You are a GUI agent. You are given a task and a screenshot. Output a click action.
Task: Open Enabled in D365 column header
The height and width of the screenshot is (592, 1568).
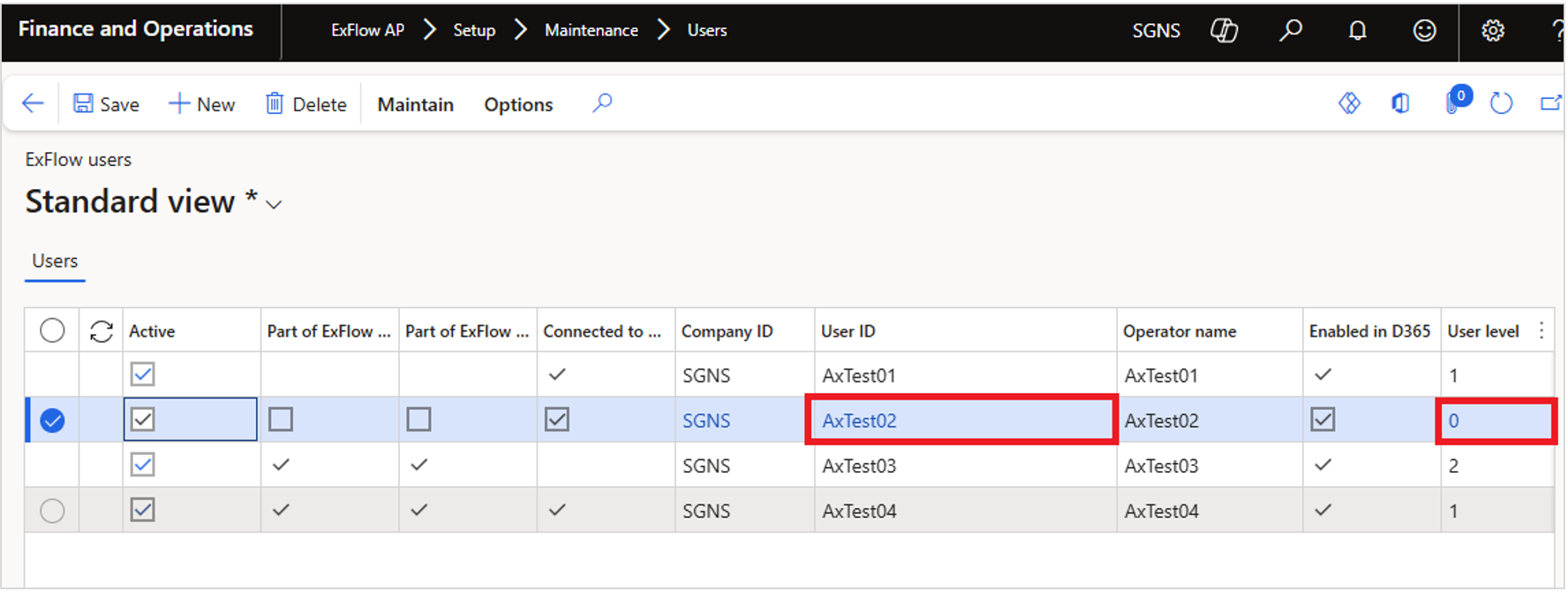tap(1369, 331)
